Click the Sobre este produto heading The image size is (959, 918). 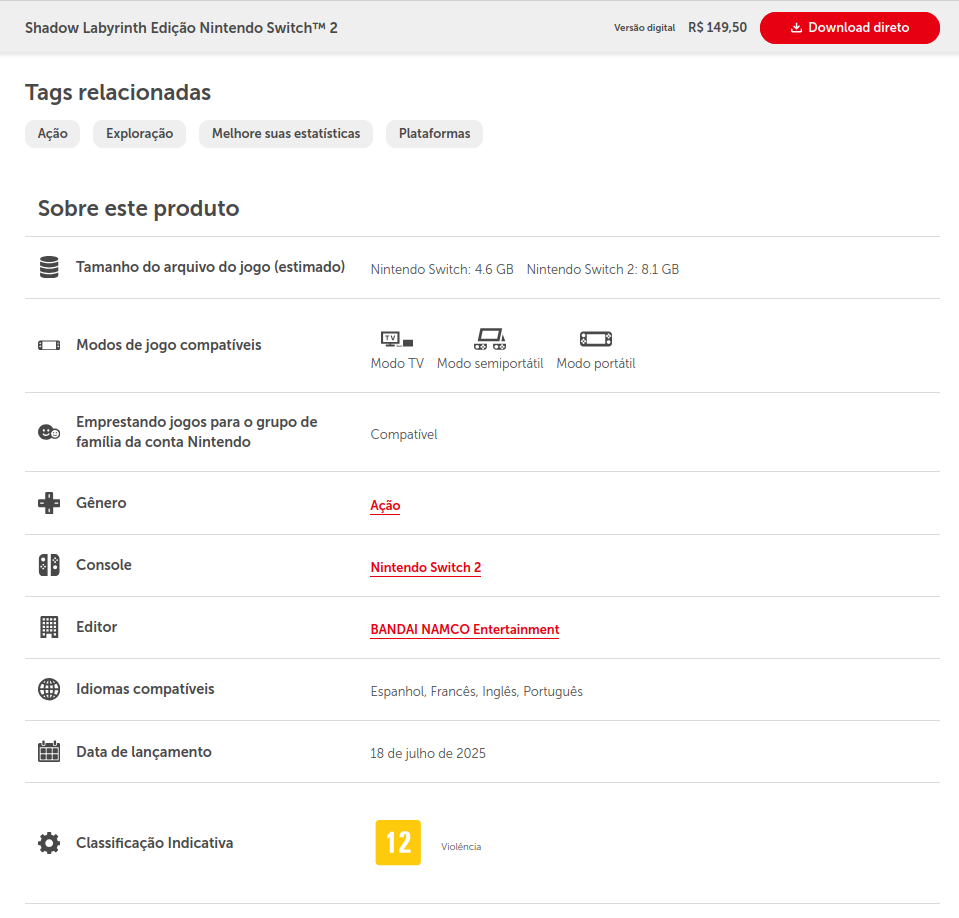point(139,209)
